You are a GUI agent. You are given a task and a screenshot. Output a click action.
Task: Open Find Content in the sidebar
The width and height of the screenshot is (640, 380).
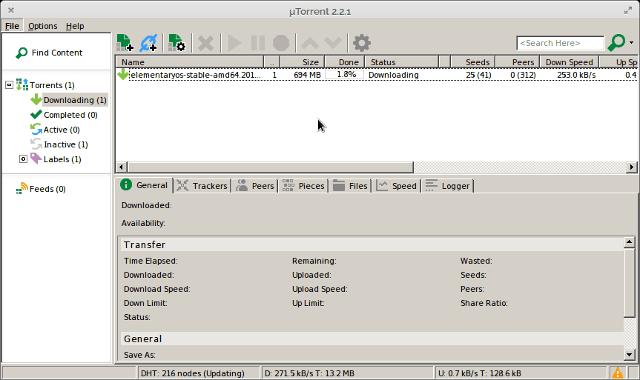point(49,53)
